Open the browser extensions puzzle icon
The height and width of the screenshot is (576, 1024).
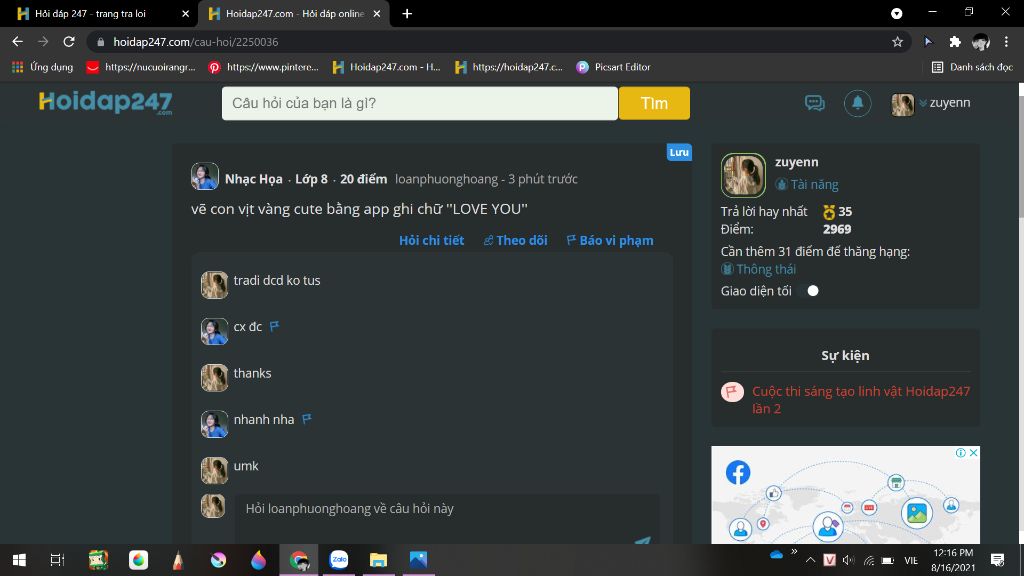955,42
